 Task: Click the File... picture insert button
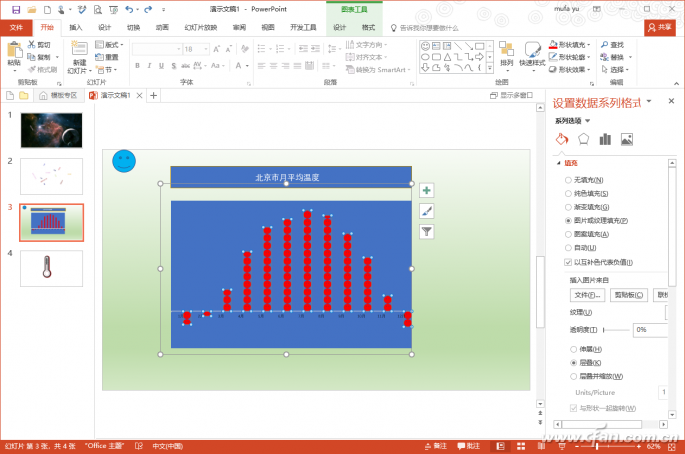[x=587, y=295]
